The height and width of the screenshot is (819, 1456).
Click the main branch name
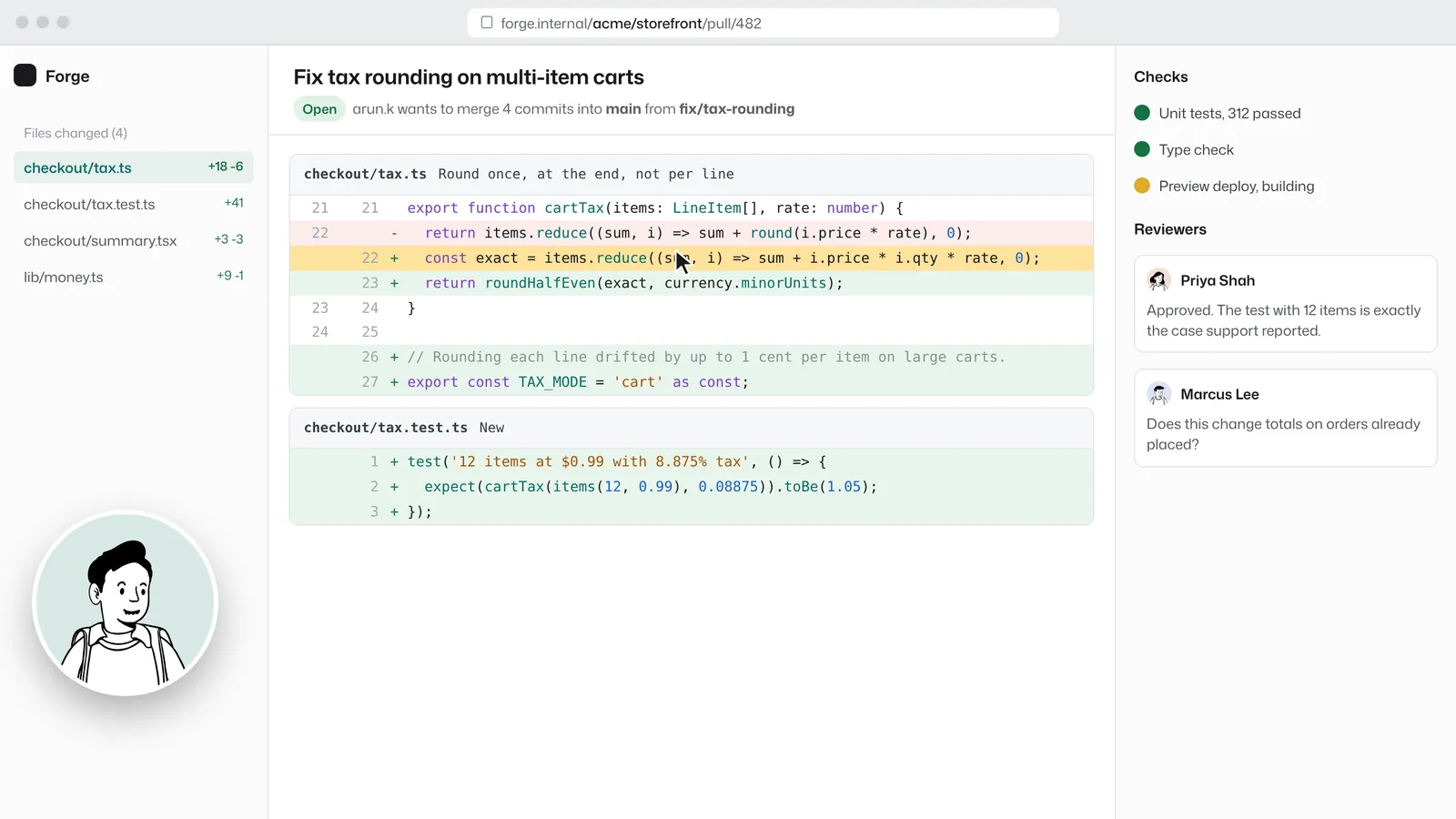pyautogui.click(x=623, y=109)
